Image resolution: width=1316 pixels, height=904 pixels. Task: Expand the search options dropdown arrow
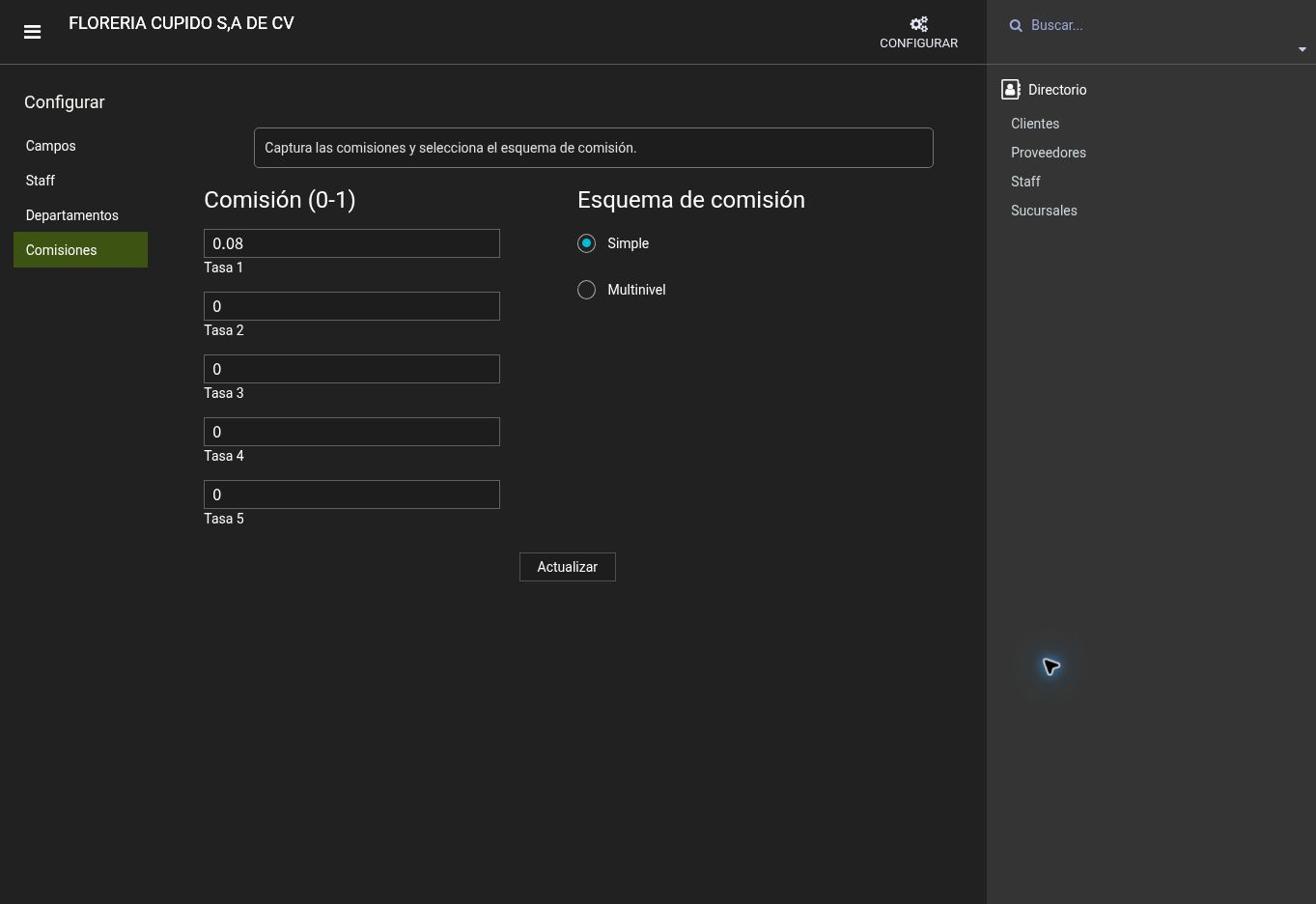(1302, 49)
